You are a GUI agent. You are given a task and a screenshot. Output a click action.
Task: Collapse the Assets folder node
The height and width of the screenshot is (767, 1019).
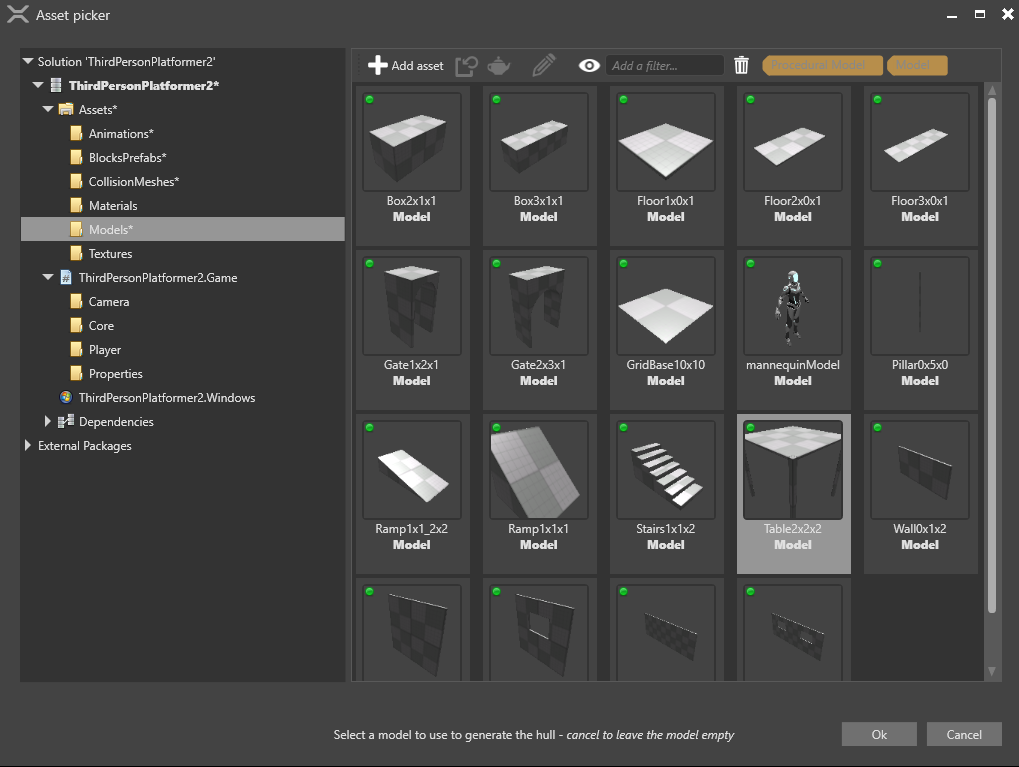pos(48,110)
